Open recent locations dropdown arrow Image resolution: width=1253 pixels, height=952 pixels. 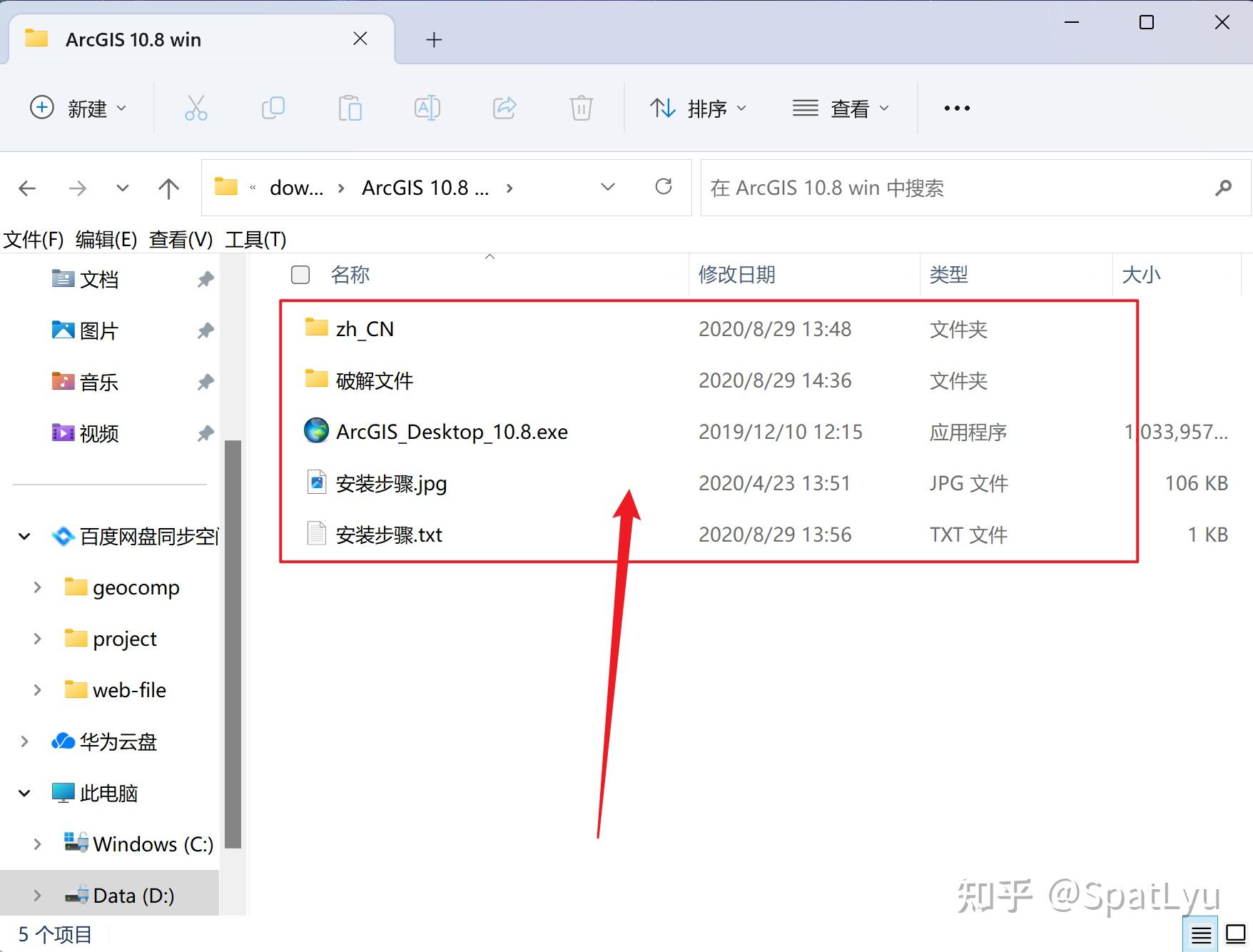(x=123, y=188)
